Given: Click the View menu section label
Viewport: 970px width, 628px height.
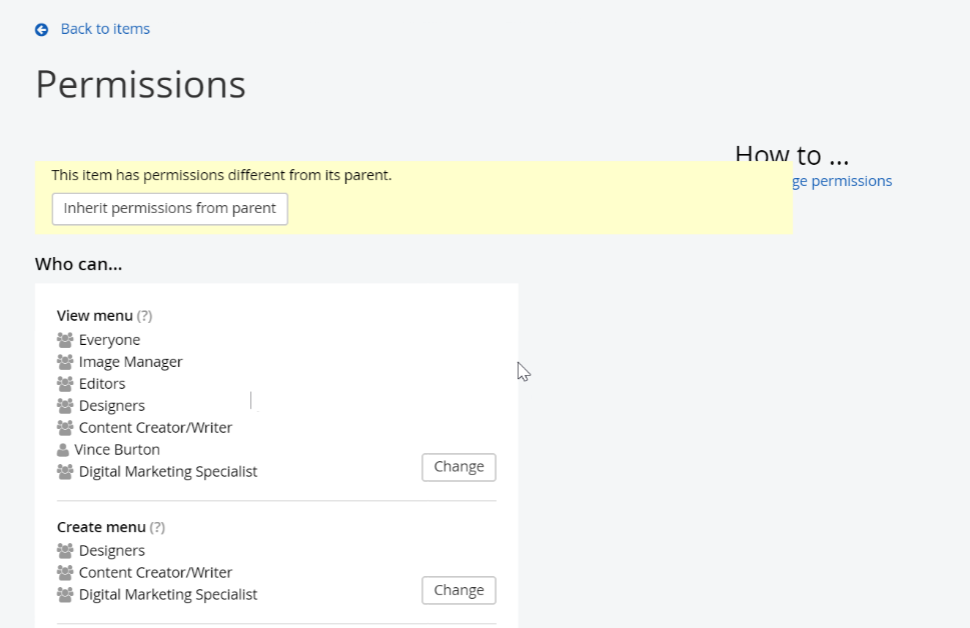Looking at the screenshot, I should pos(95,316).
